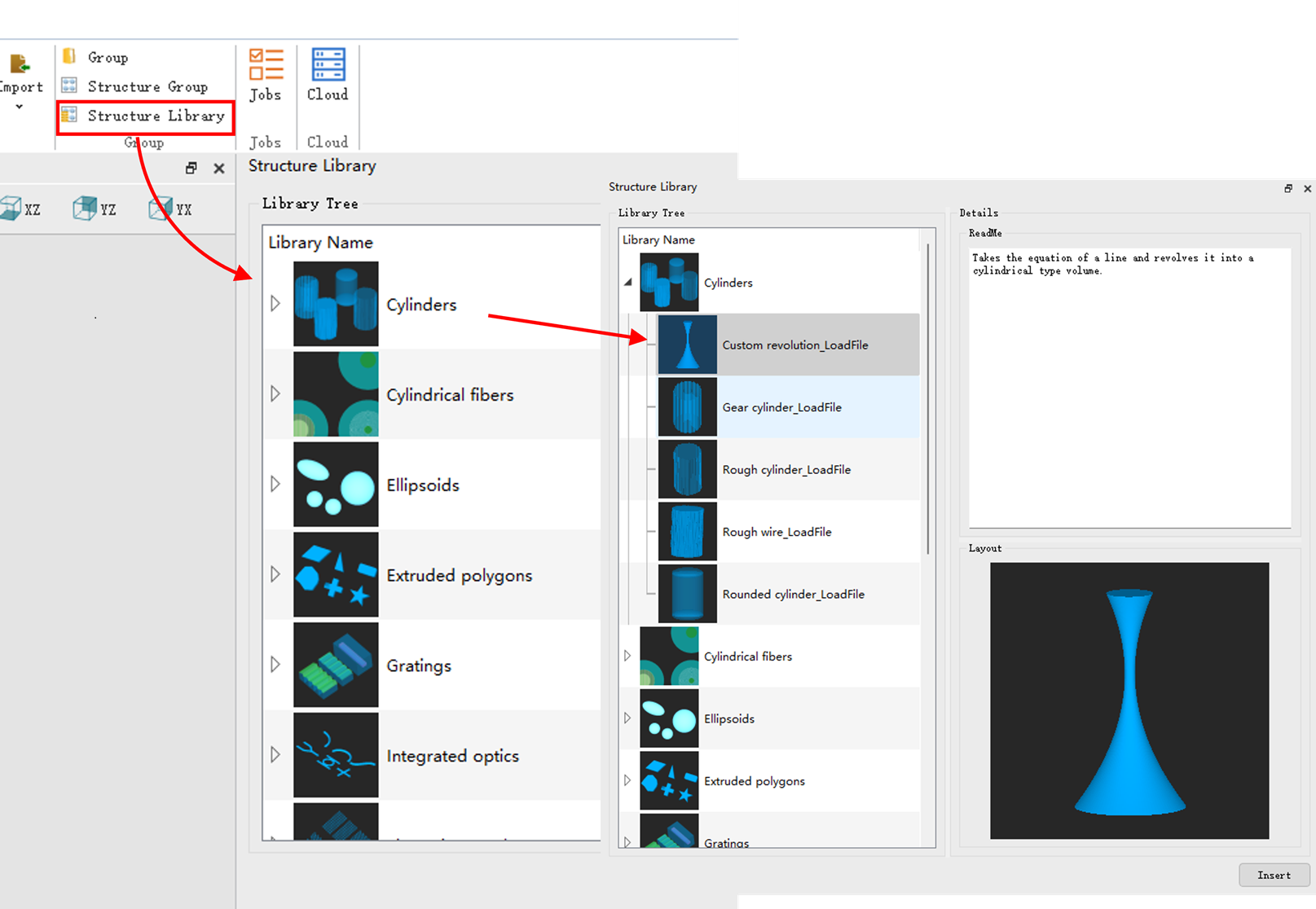Screen dimensions: 1316x909
Task: Select Gear cylinder_LoadFile item
Action: (x=781, y=407)
